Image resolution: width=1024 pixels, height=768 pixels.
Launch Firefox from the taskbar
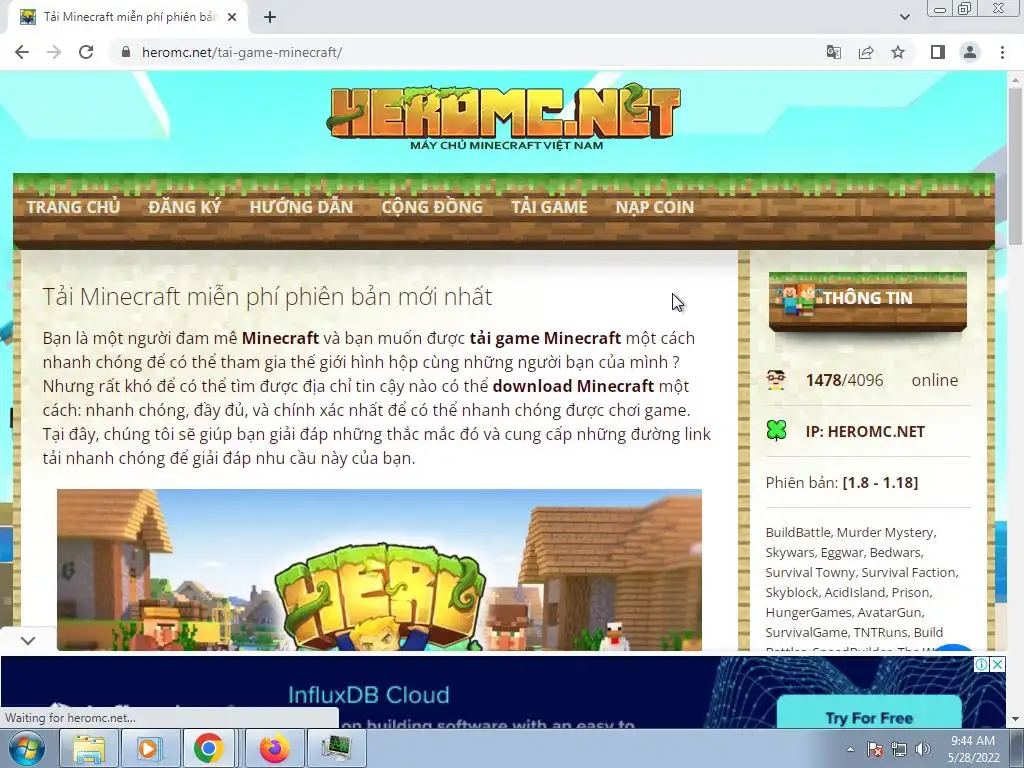click(275, 748)
